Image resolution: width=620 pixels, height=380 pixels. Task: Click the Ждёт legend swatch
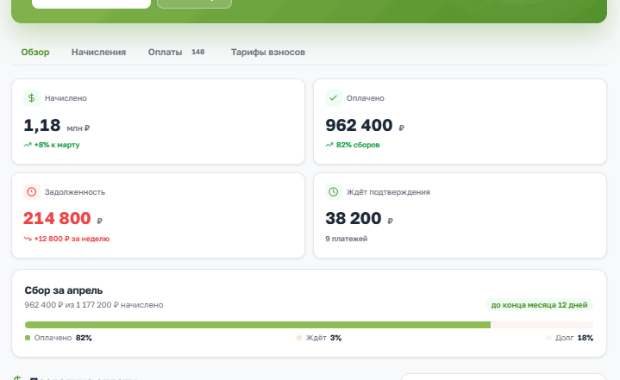pos(299,338)
